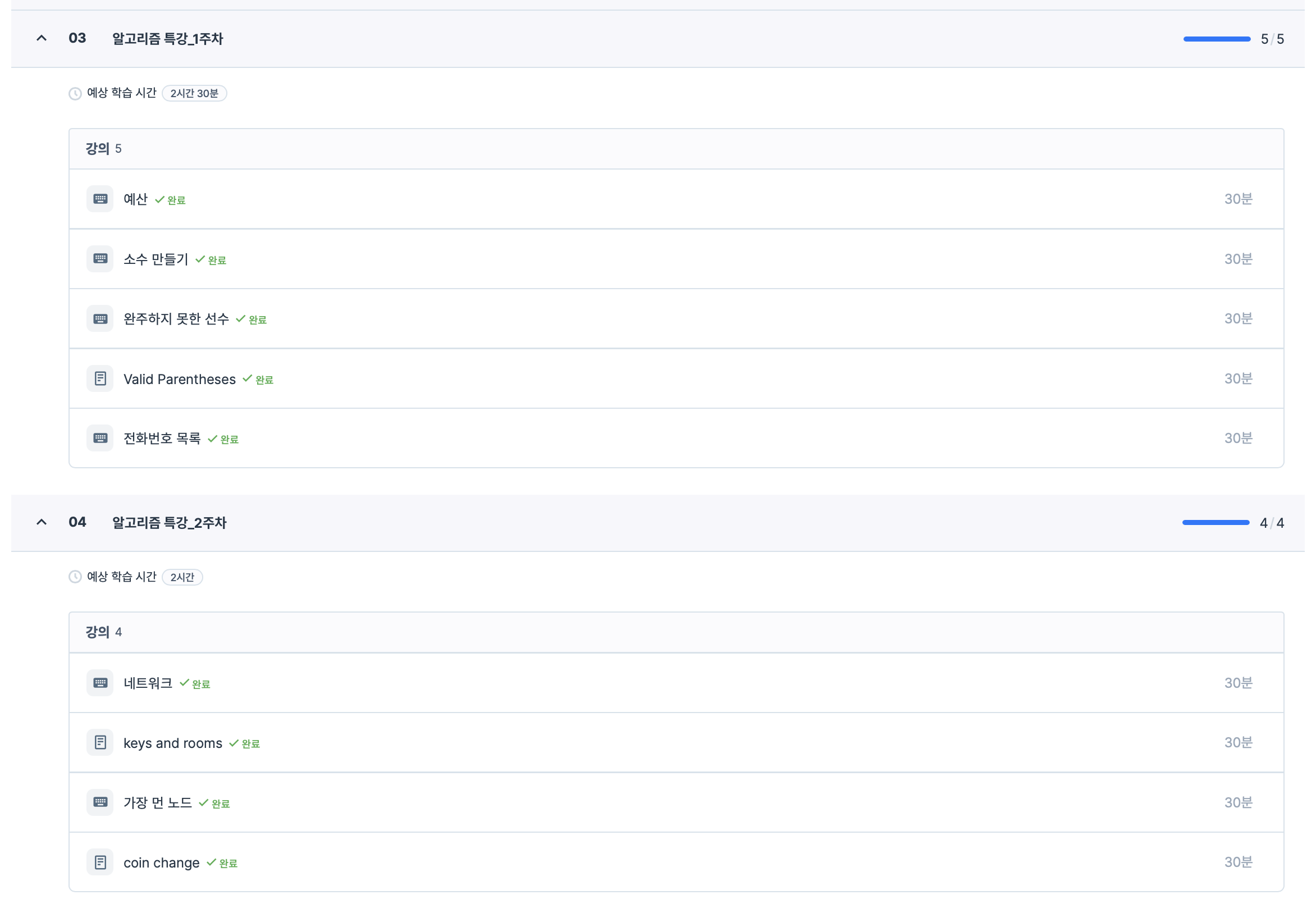The image size is (1316, 913).
Task: Click the 5/5 progress bar in section 03
Action: (x=1217, y=39)
